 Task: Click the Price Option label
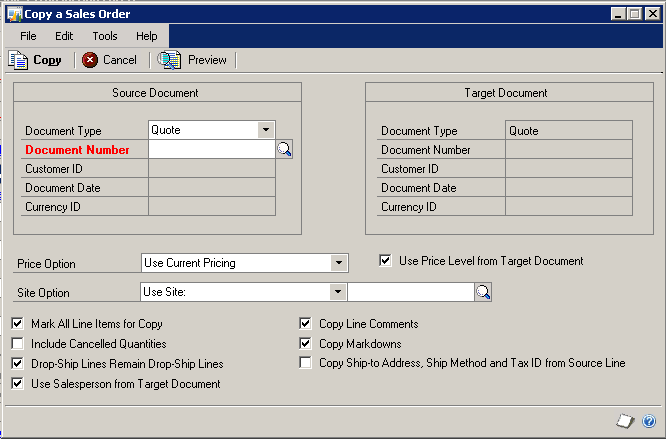pyautogui.click(x=46, y=264)
